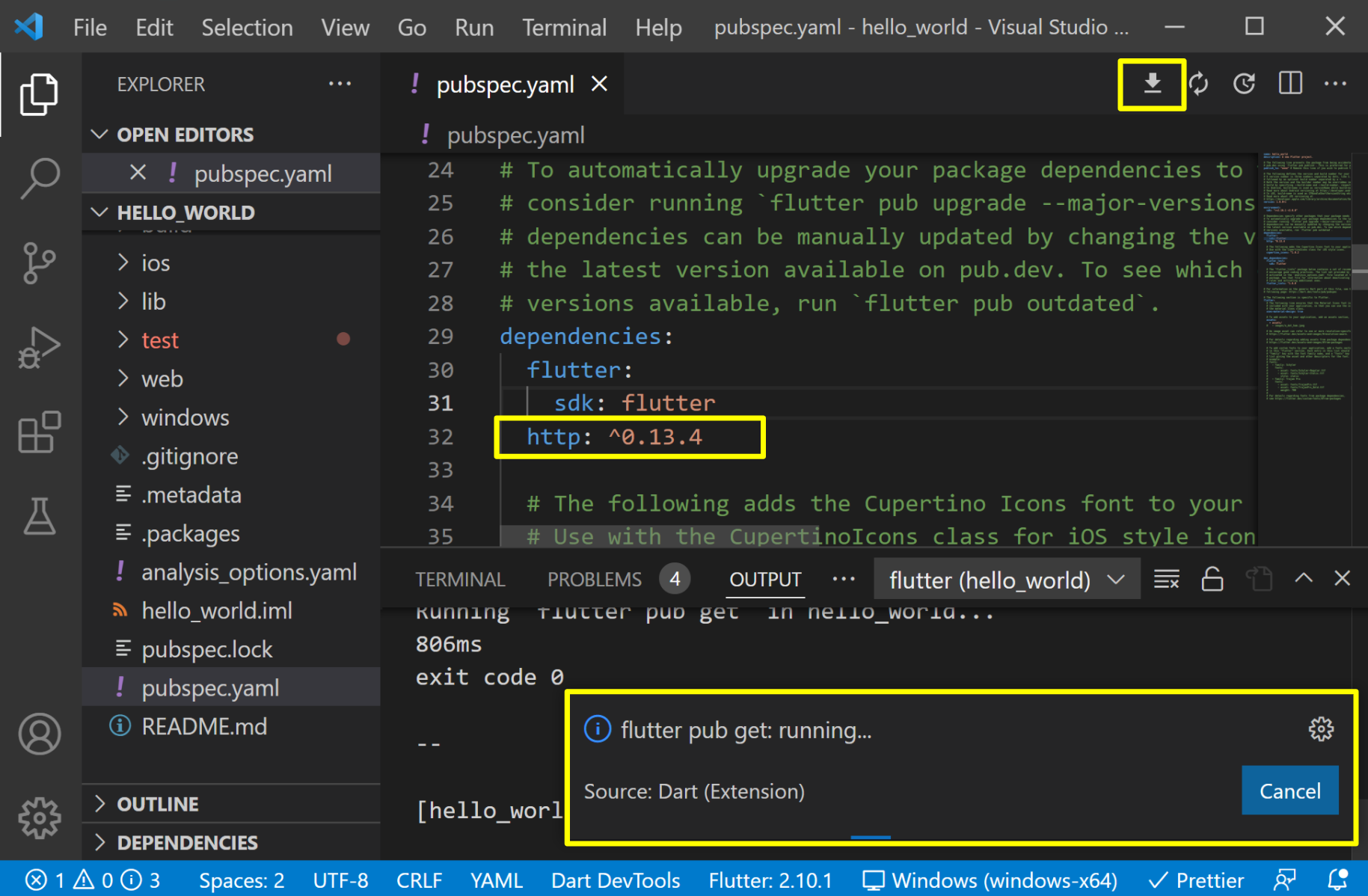Open the panel's additional views ellipsis
Viewport: 1368px width, 896px height.
[x=844, y=579]
